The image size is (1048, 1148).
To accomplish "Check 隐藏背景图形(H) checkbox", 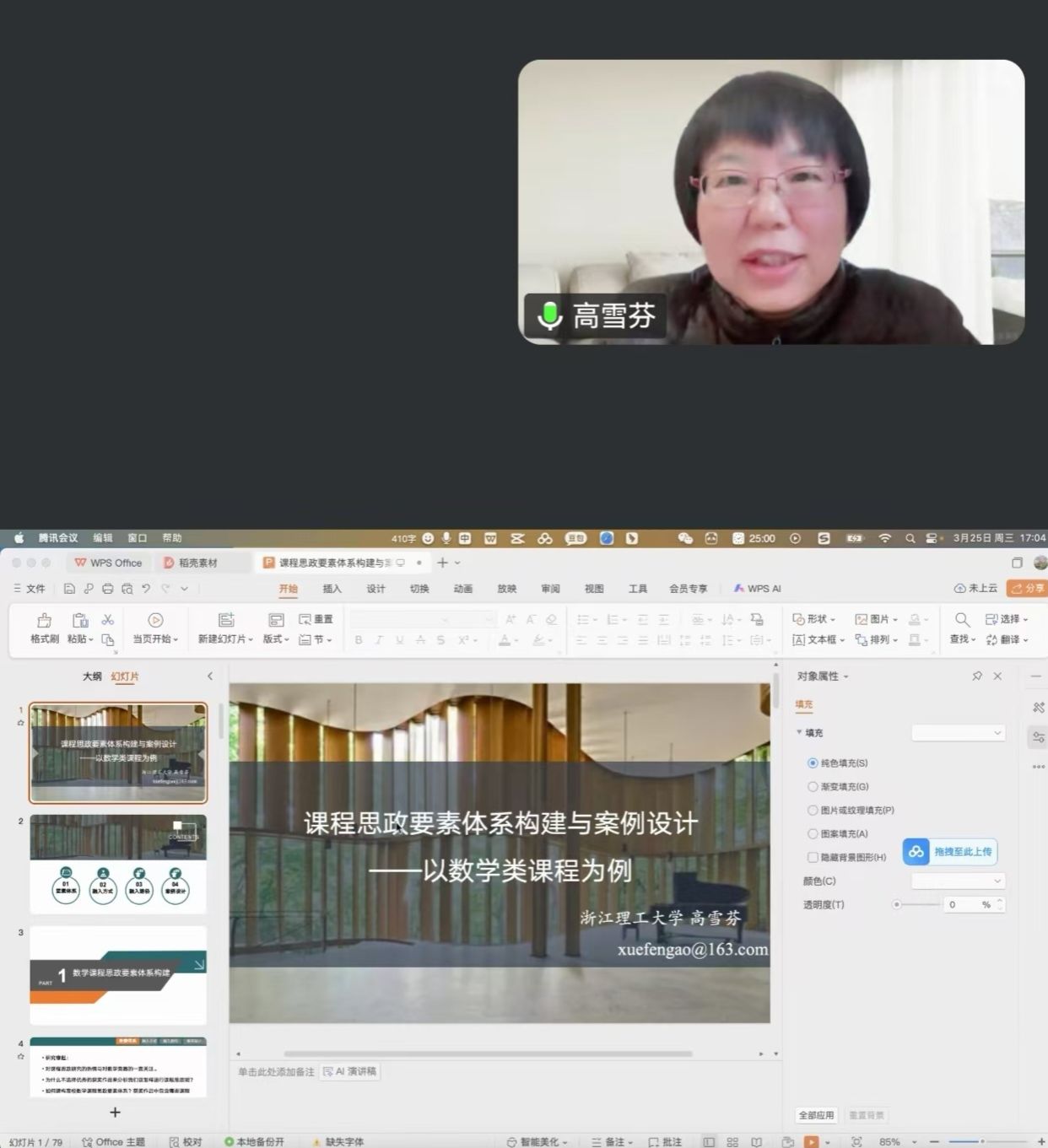I will point(813,857).
